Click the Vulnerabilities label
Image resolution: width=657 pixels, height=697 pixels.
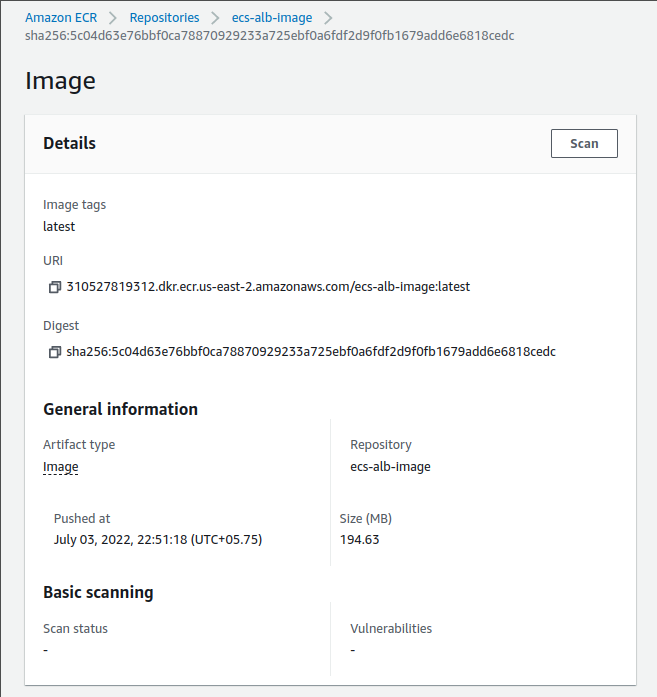(x=391, y=629)
